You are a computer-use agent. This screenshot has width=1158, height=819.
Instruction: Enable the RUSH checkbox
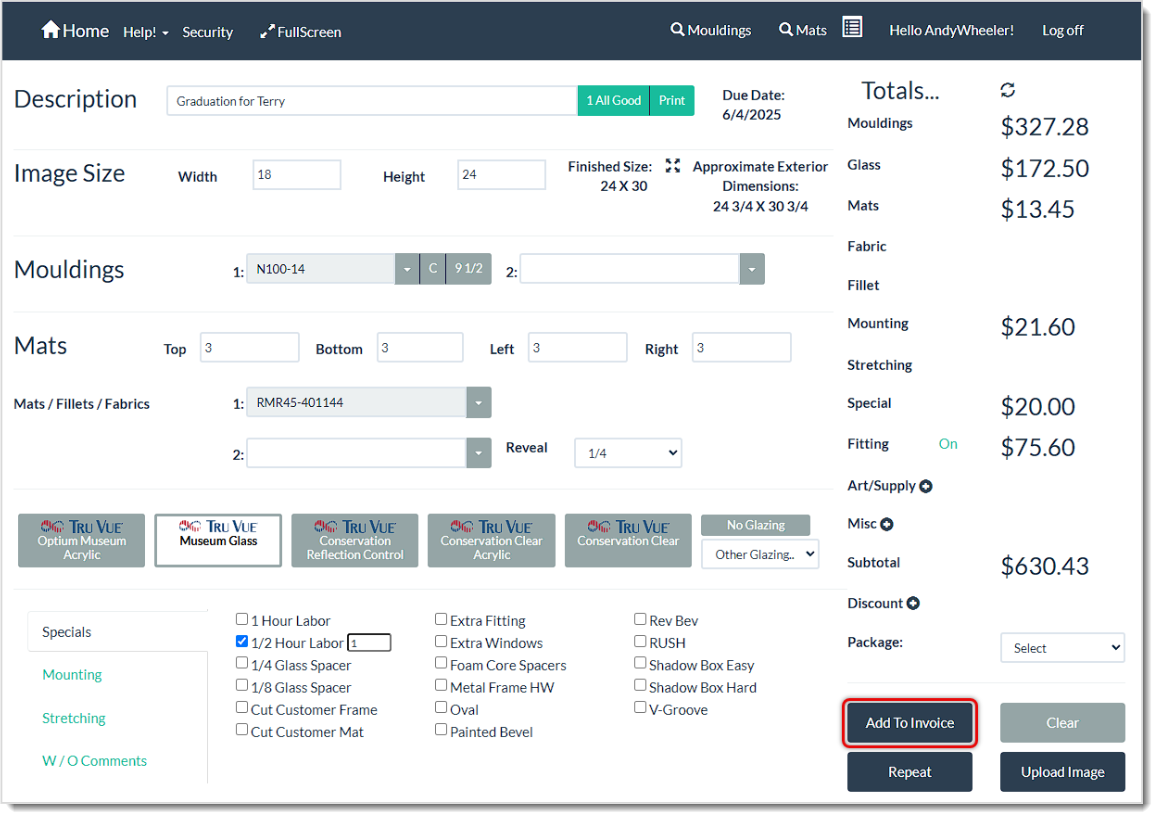(640, 642)
